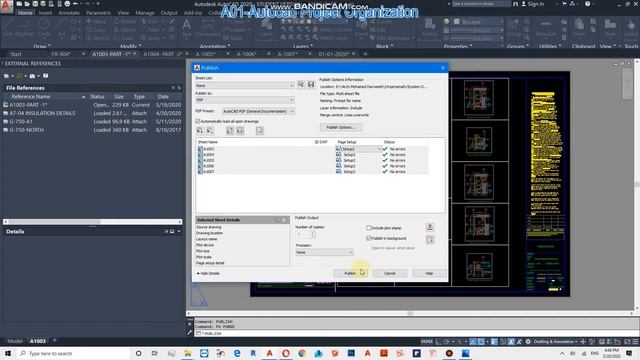The image size is (640, 360).
Task: Open the Annotate ribbon tab
Action: [69, 13]
